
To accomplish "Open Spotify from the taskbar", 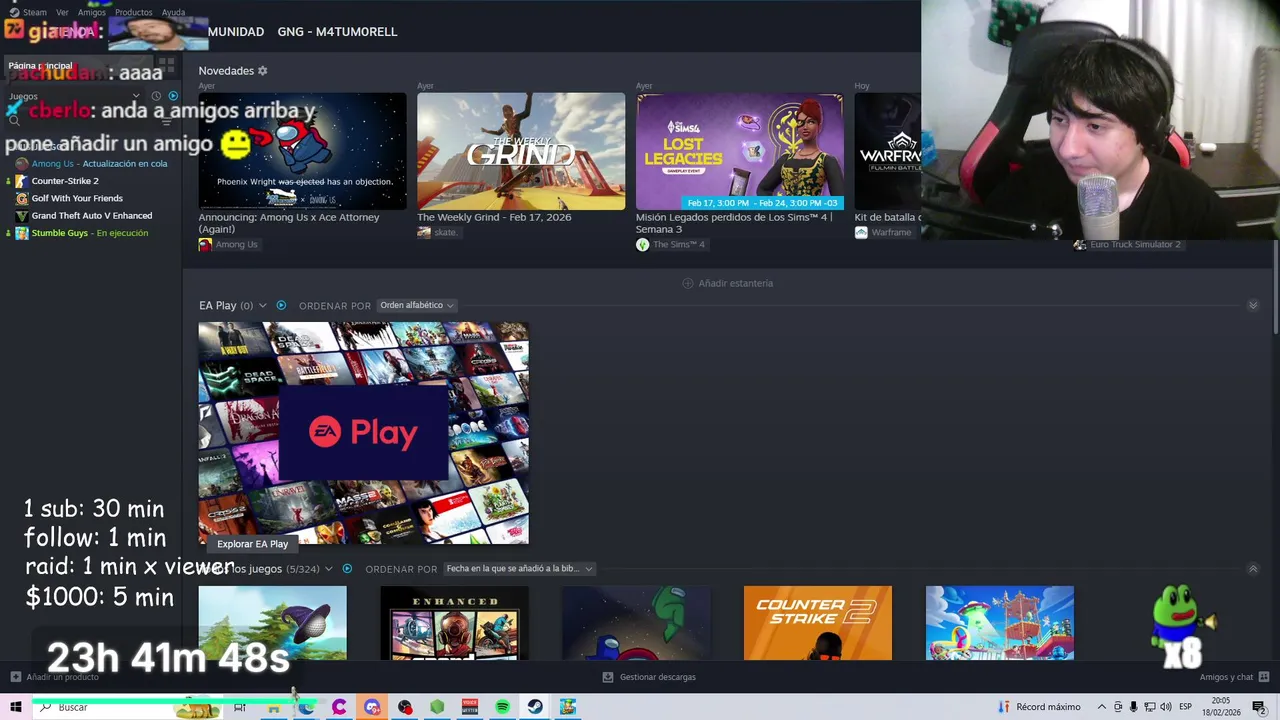I will pos(502,707).
